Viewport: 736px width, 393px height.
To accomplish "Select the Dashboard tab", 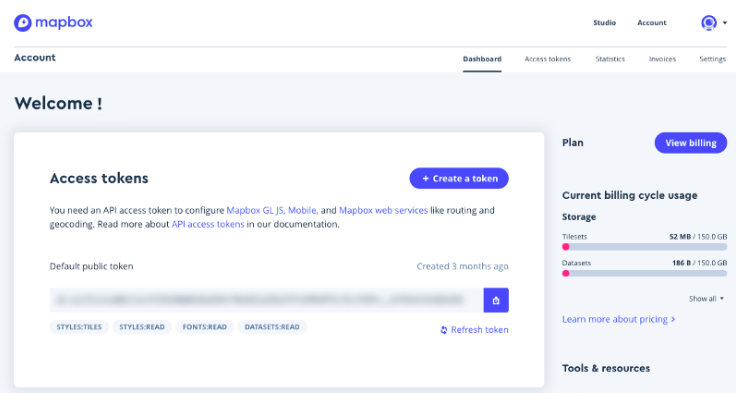I will [482, 59].
